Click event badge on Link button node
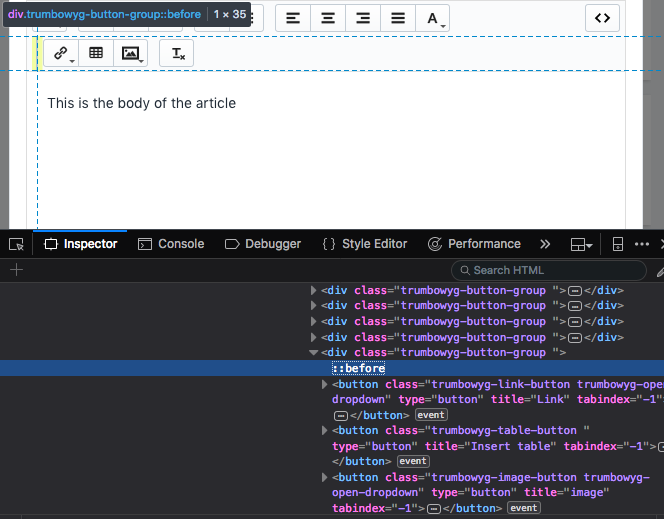The width and height of the screenshot is (664, 519). [x=431, y=415]
